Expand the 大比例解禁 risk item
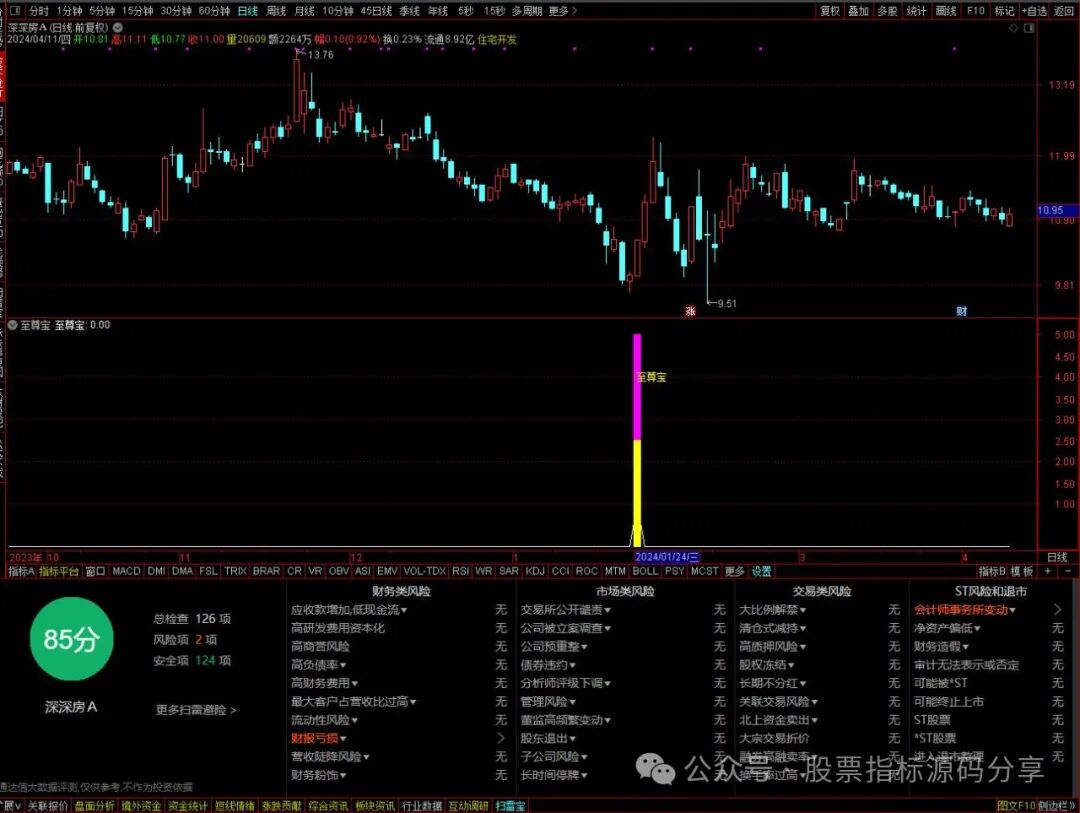The height and width of the screenshot is (813, 1080). (x=772, y=610)
